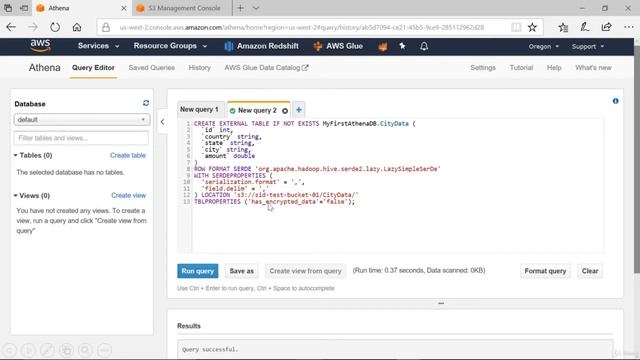Click the address bar lock icon
This screenshot has width=640, height=360.
[106, 27]
